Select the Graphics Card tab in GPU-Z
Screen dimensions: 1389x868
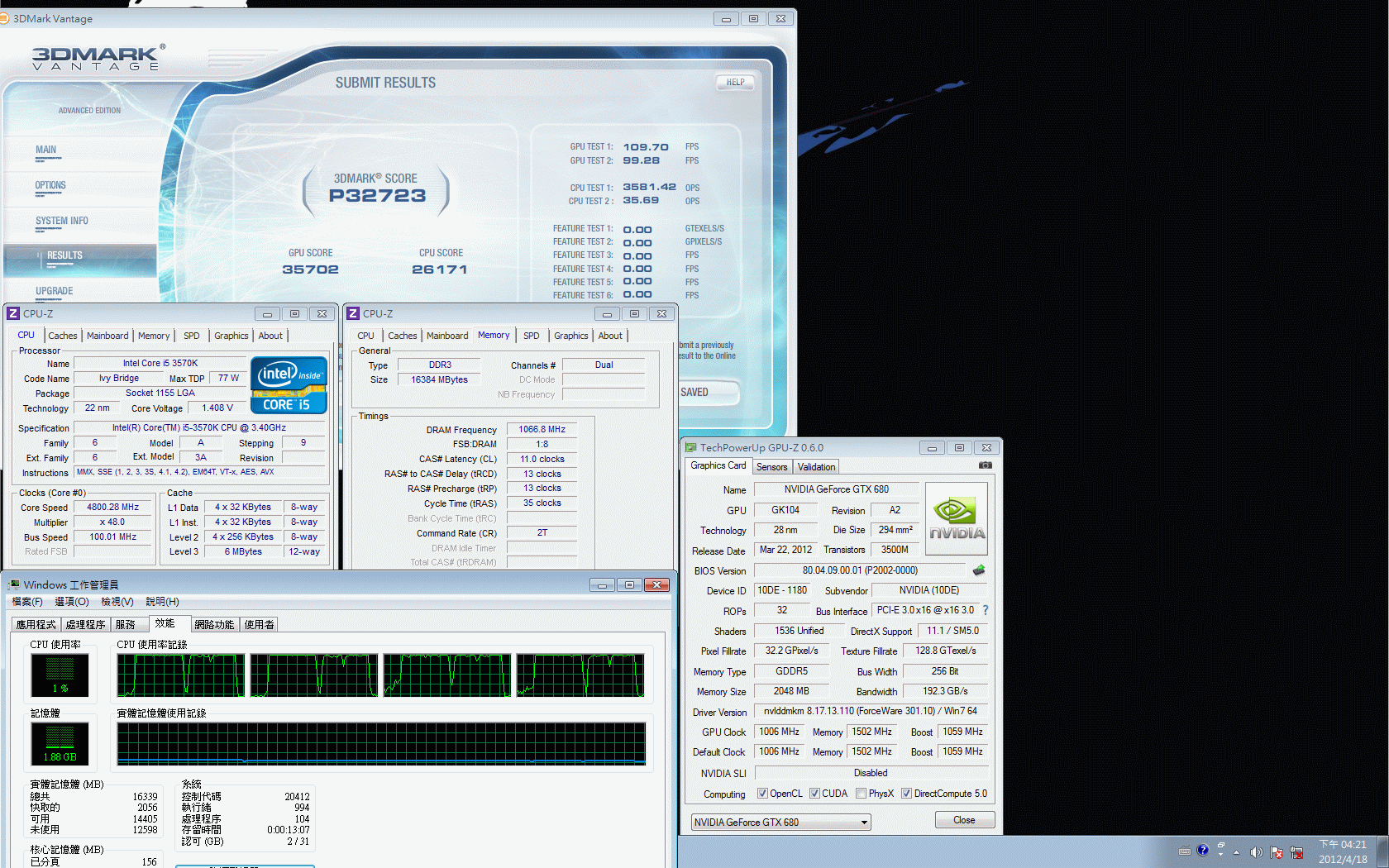click(718, 466)
